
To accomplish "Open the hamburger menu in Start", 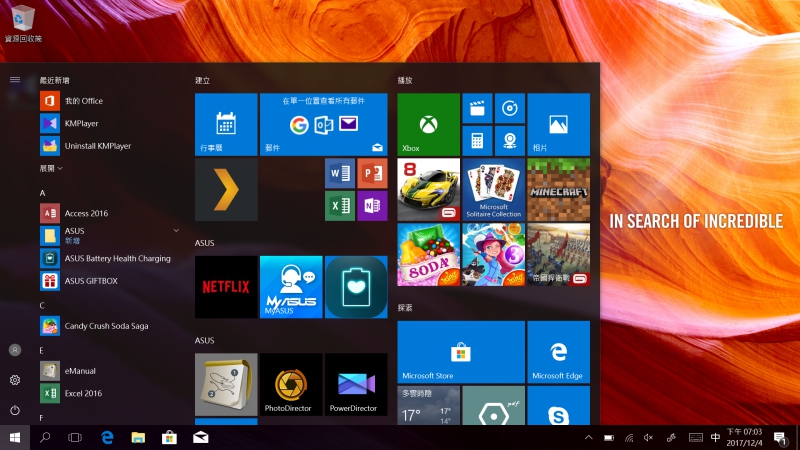I will (x=15, y=80).
